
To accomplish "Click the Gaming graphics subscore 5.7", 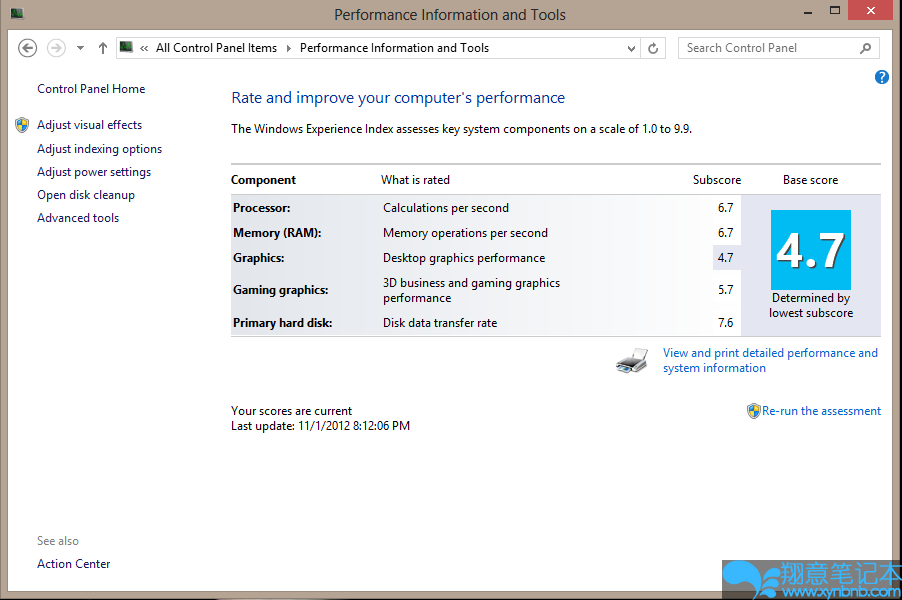I will 725,290.
